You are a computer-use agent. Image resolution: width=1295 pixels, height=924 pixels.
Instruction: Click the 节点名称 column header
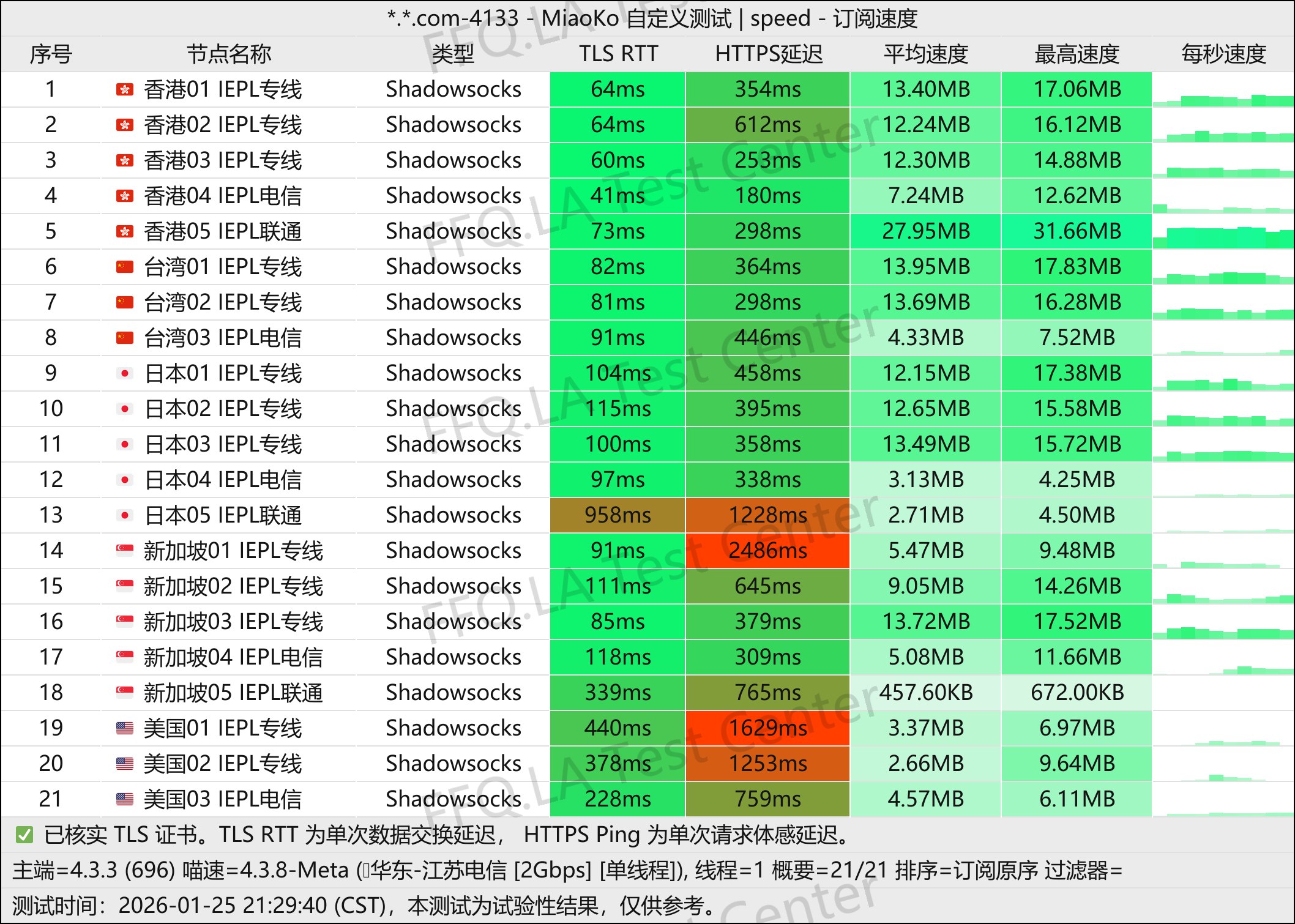[229, 54]
